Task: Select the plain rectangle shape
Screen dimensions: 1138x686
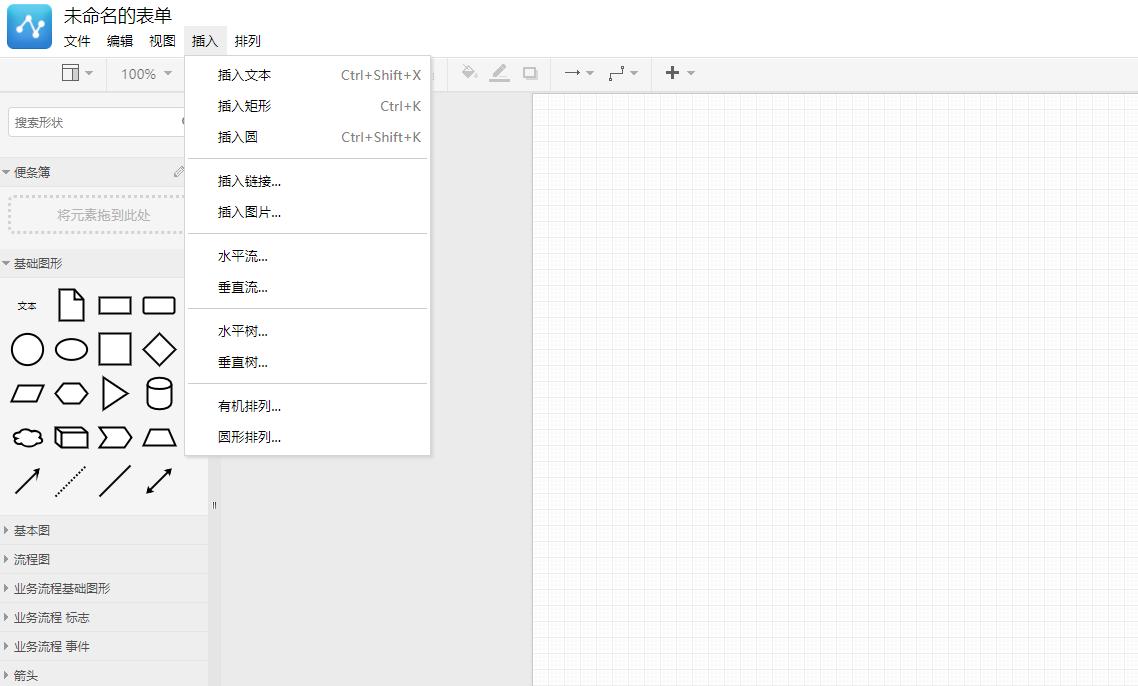Action: pos(115,305)
